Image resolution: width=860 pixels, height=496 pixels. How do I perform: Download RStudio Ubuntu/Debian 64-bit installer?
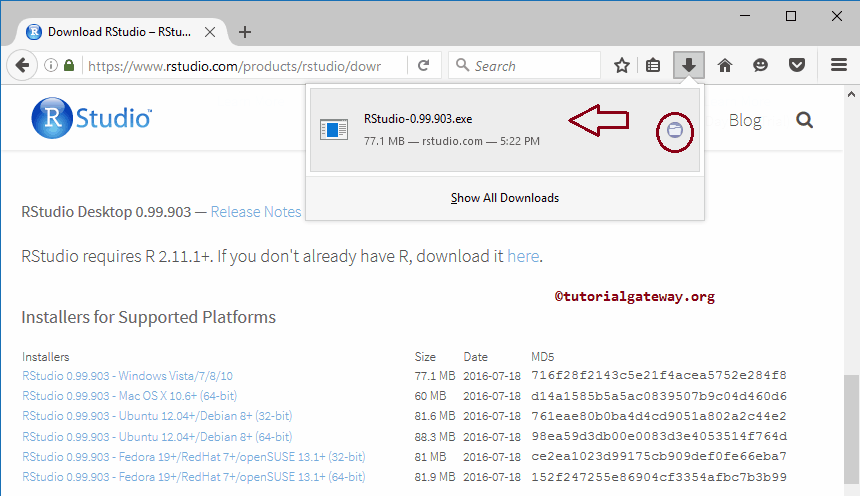[157, 437]
